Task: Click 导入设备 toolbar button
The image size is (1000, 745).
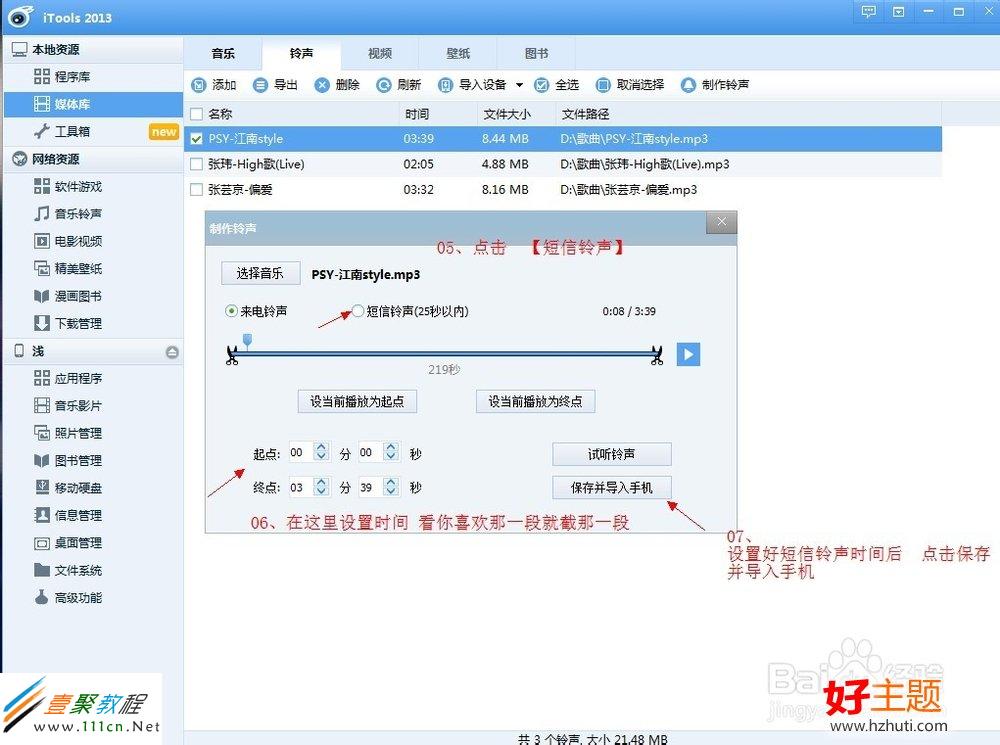Action: [x=473, y=85]
